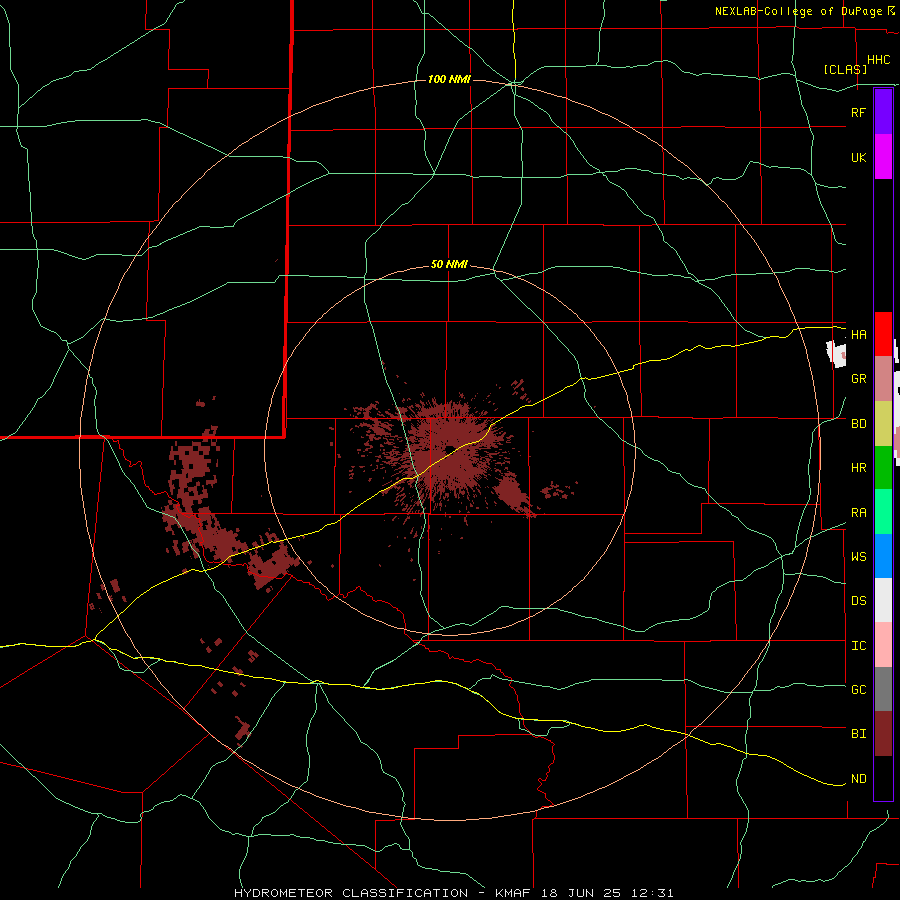This screenshot has width=900, height=900.
Task: Click the green HR legend swatch
Action: coord(883,468)
